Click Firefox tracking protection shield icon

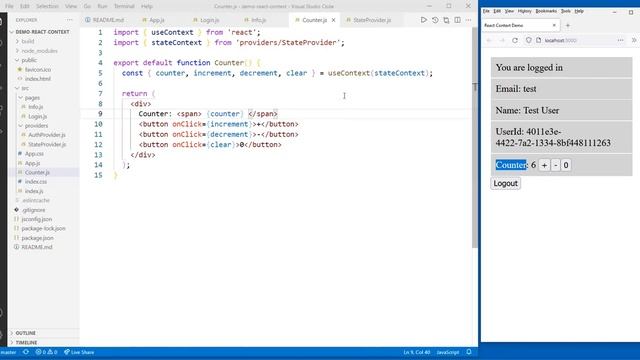click(x=529, y=40)
